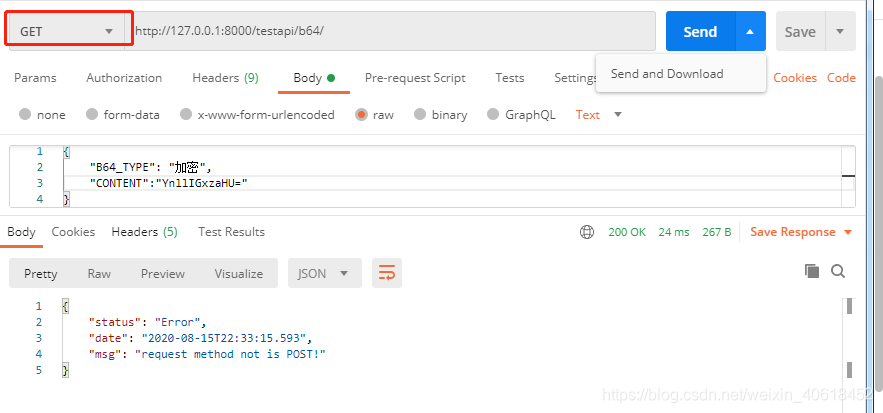Click the 267 B response size
This screenshot has height=413, width=883.
pos(717,232)
